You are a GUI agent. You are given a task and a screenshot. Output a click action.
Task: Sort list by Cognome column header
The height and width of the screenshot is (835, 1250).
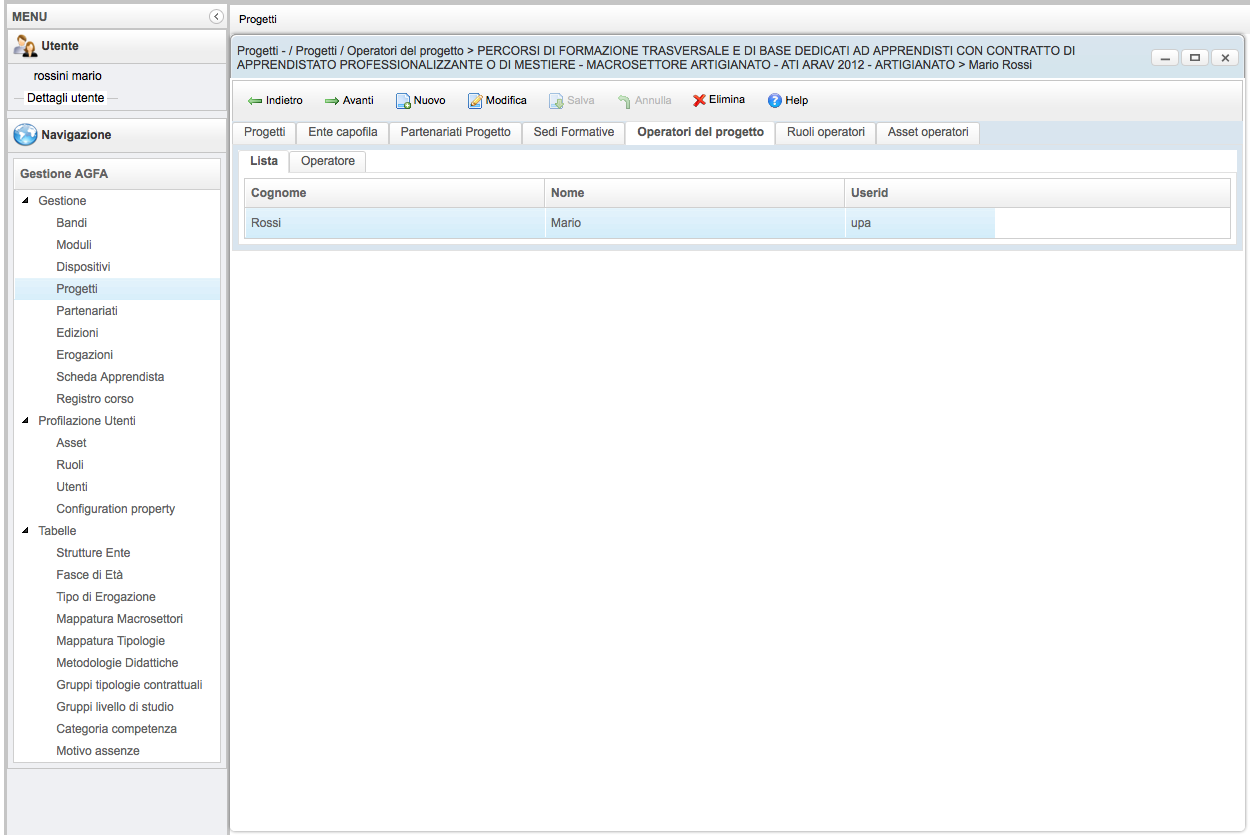[x=394, y=193]
